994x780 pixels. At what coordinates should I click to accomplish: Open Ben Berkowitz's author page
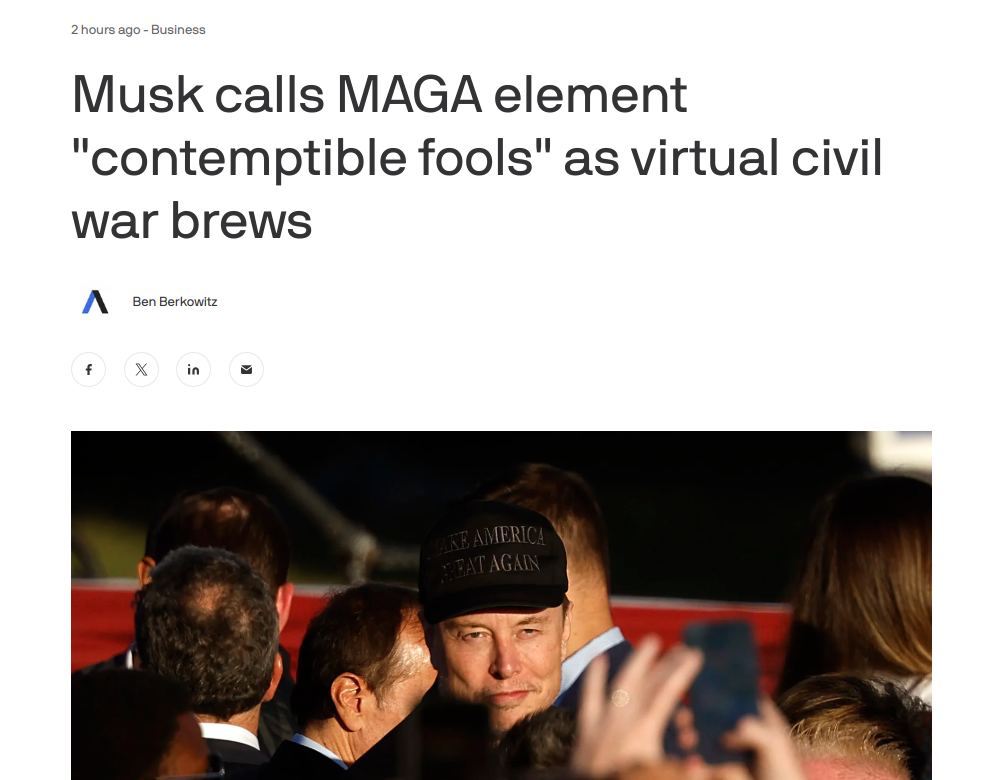click(175, 302)
